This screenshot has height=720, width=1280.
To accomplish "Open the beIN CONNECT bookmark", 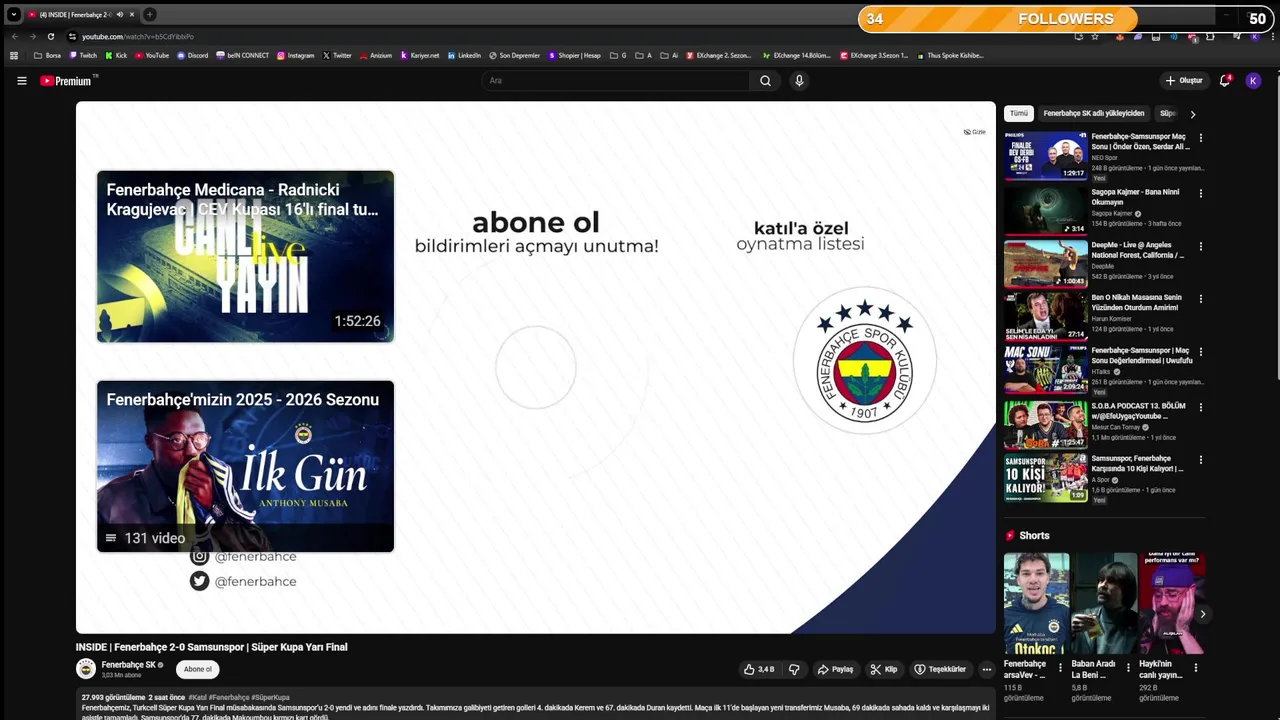I will [243, 56].
